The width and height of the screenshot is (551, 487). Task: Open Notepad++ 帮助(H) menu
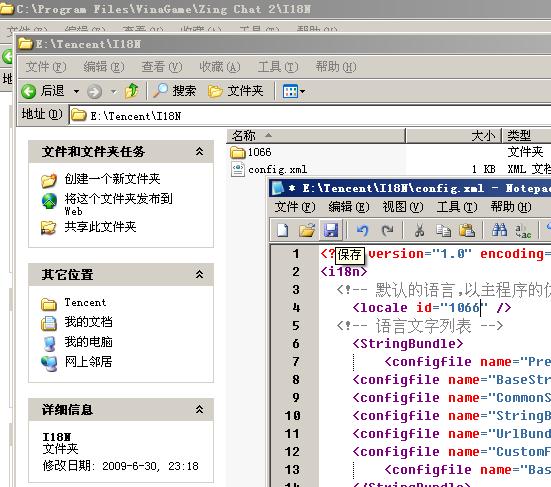(x=511, y=207)
